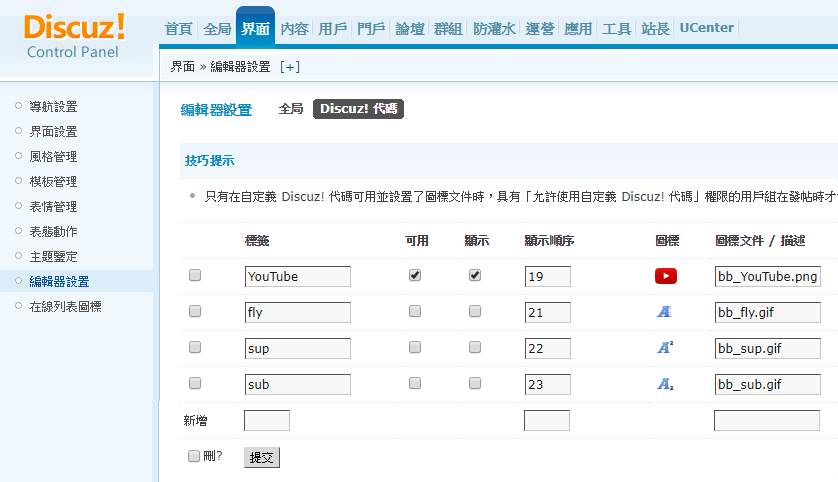Enable 顯示 for the sub tag
Viewport: 838px width, 482px height.
[475, 383]
